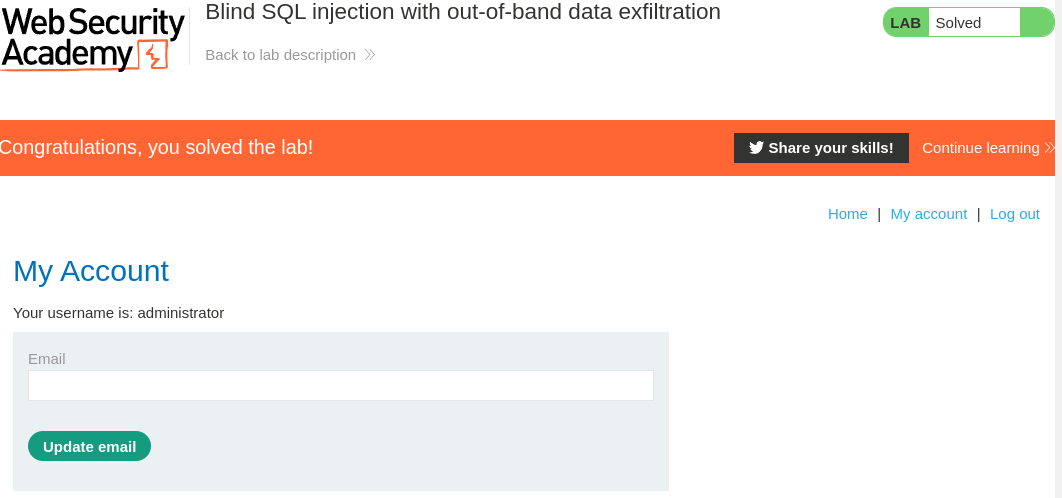Follow the Continue learning link

[981, 148]
